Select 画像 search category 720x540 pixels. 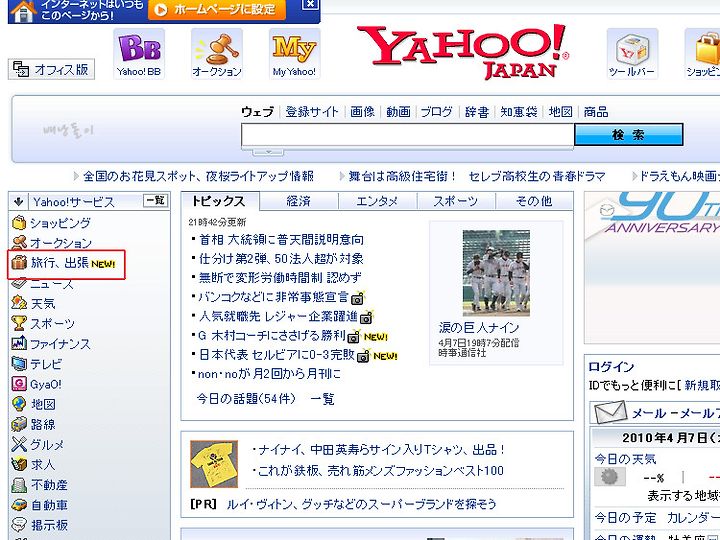pos(362,112)
